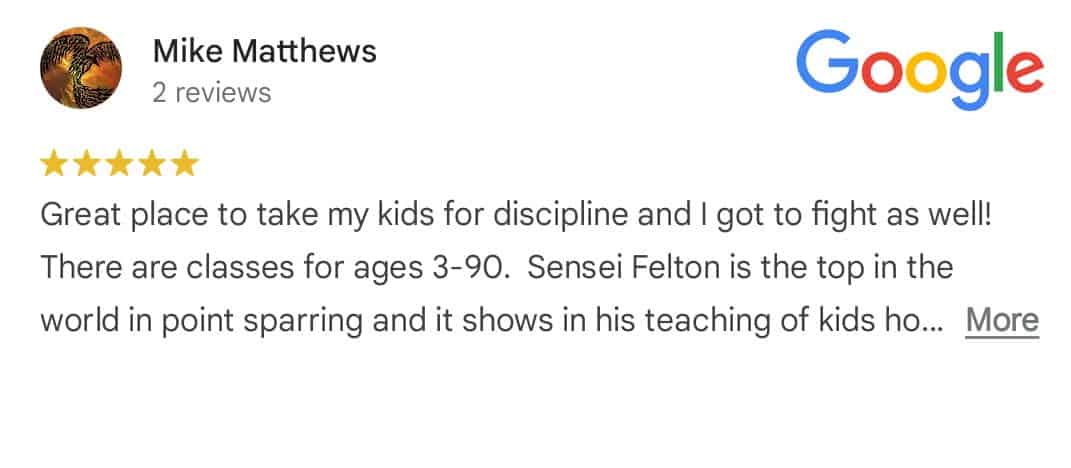Open Mike Matthews' profile avatar picture
The width and height of the screenshot is (1071, 468).
click(81, 68)
